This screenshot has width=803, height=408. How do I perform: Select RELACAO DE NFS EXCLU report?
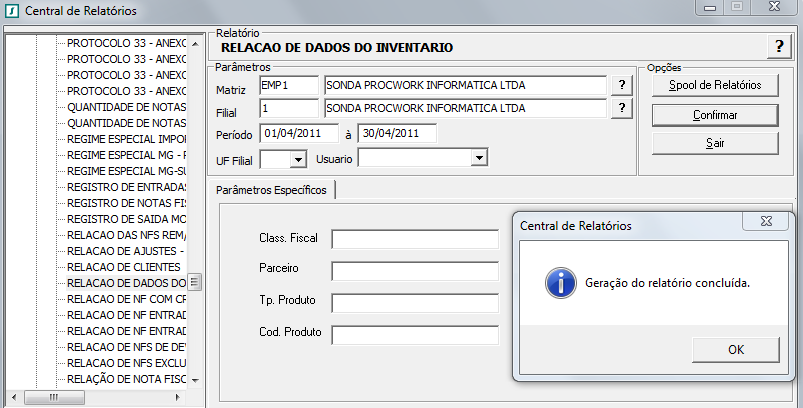(126, 363)
